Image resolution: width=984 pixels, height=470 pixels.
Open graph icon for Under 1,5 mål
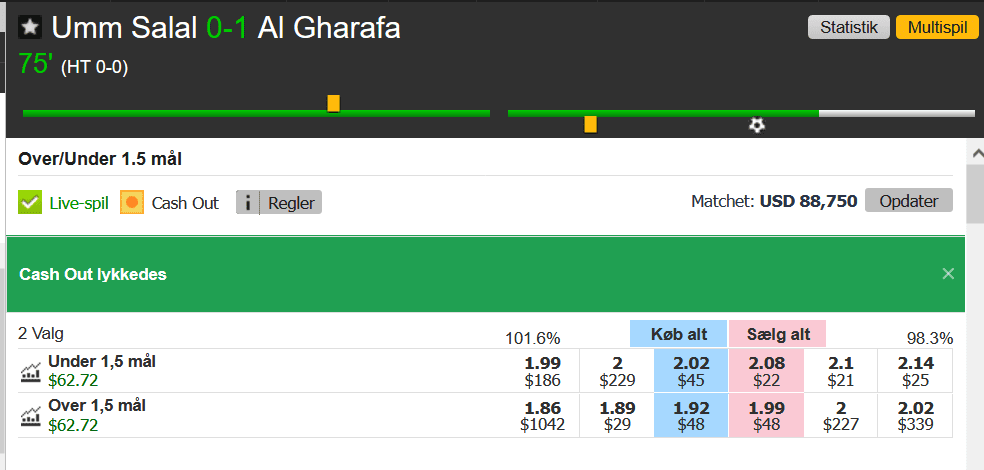click(x=31, y=372)
